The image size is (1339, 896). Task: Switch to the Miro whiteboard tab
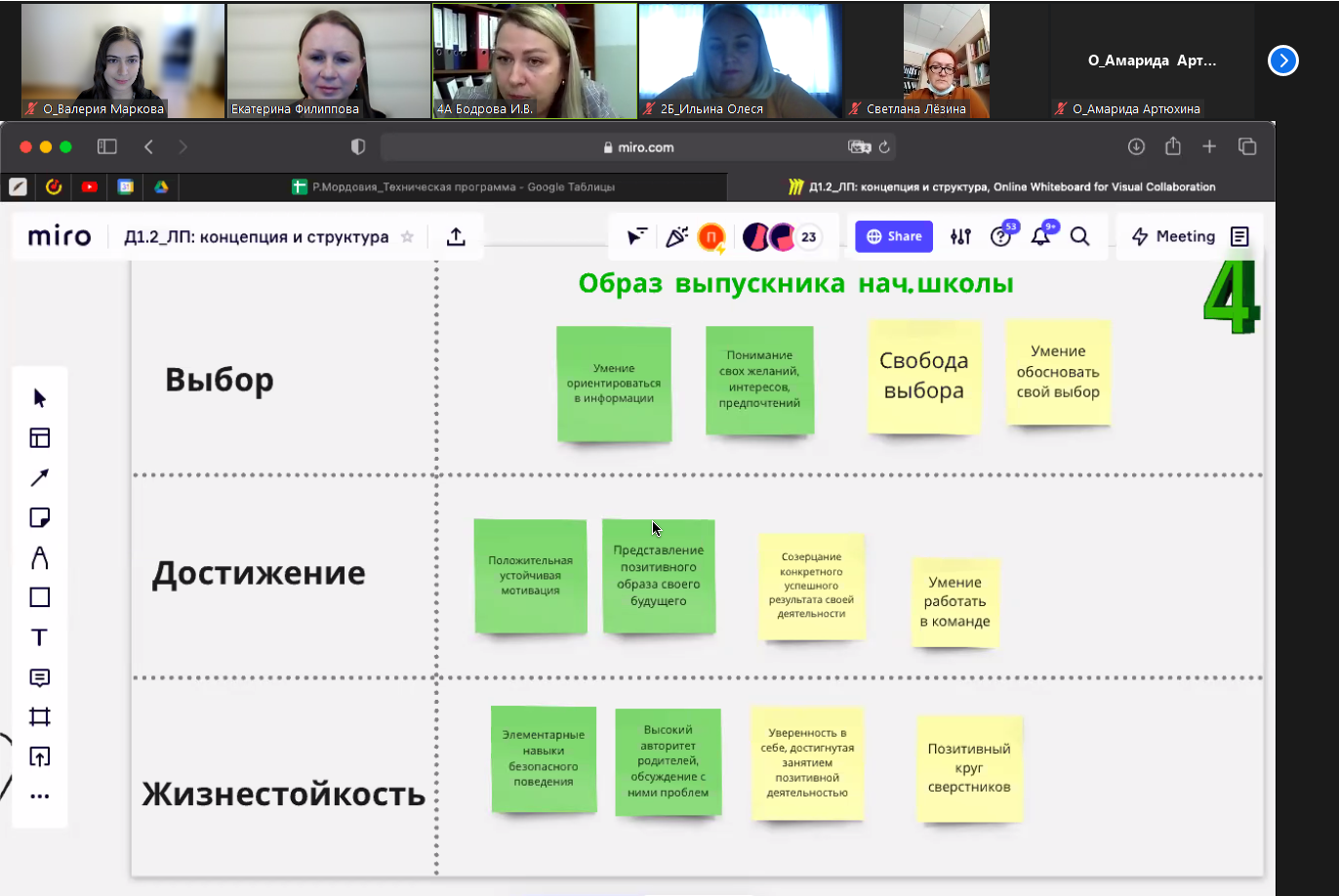tap(1001, 186)
